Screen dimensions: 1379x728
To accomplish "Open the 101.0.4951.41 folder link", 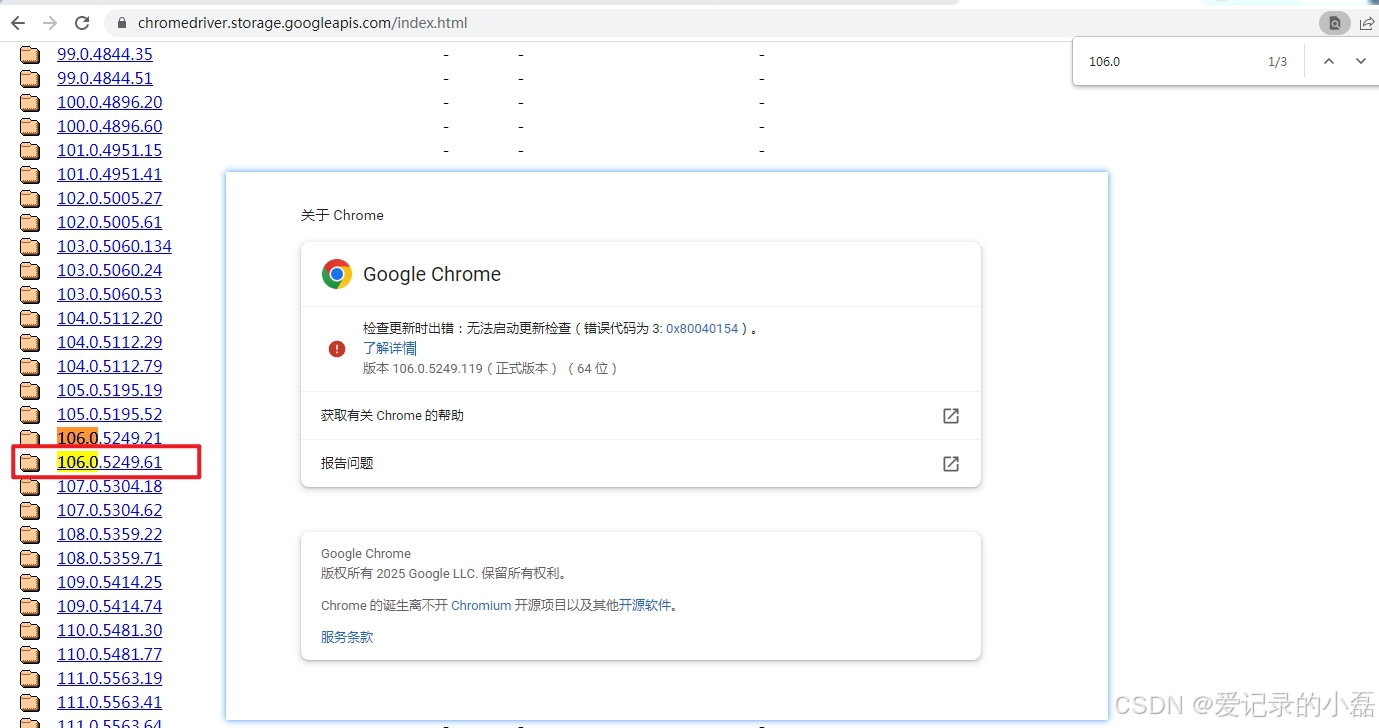I will pos(109,174).
